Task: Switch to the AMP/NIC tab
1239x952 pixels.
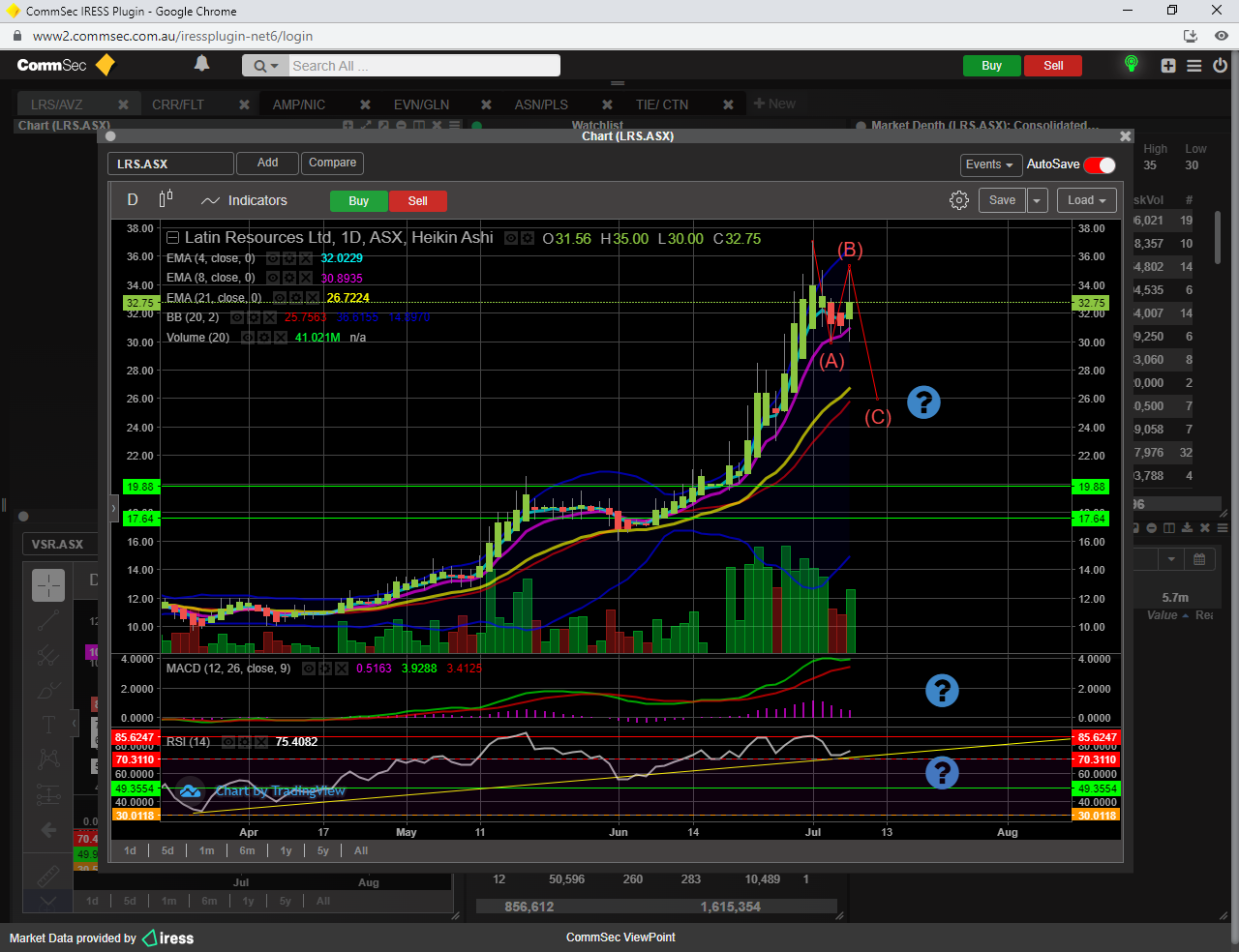Action: pyautogui.click(x=299, y=104)
